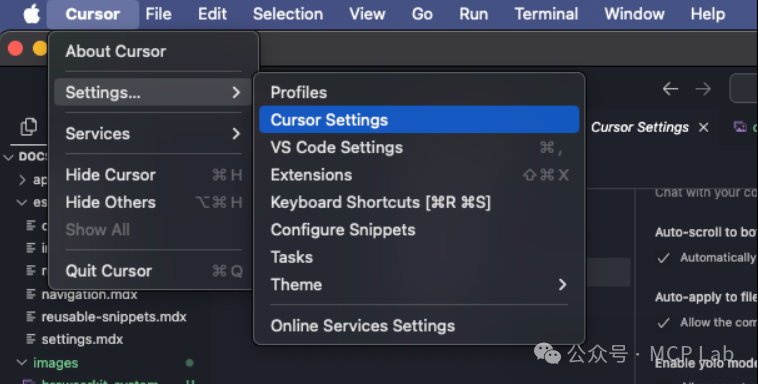Expand the Settings... submenu arrow
The height and width of the screenshot is (384, 758).
[x=236, y=92]
